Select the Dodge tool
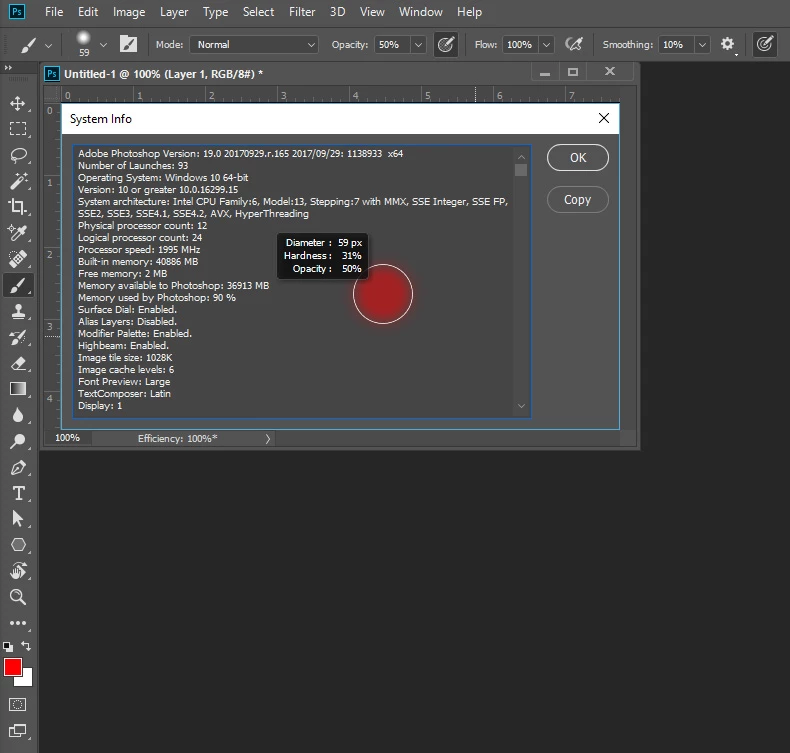The width and height of the screenshot is (790, 753). [x=18, y=441]
